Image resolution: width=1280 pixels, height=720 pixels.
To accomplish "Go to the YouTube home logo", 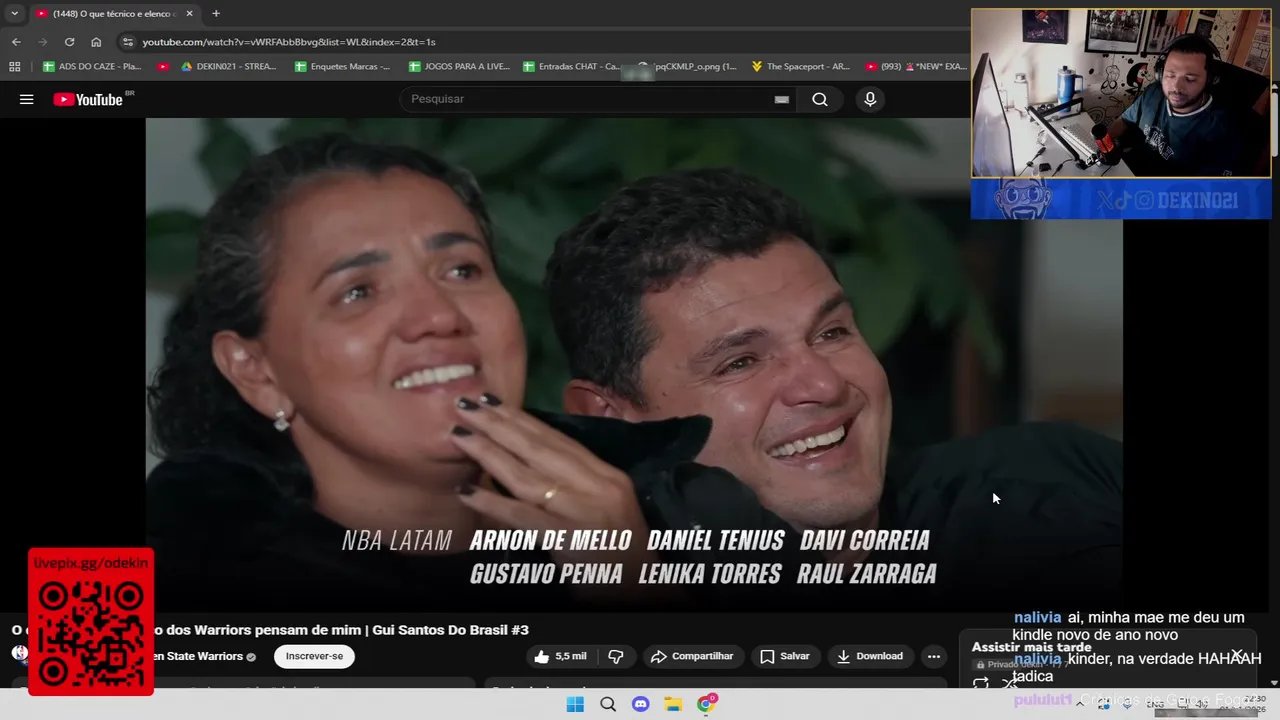I will tap(88, 99).
